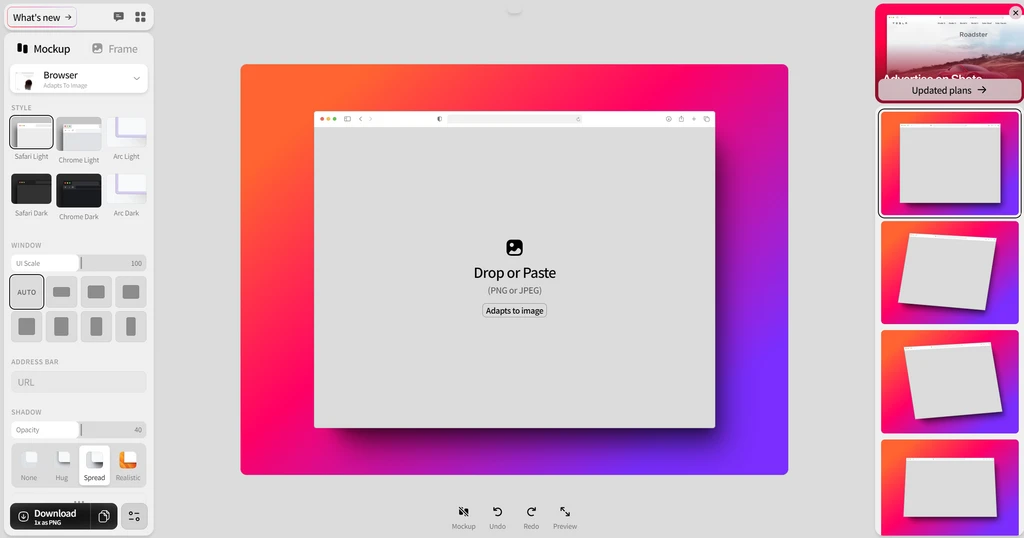Click the feedback chat bubble icon

(119, 17)
